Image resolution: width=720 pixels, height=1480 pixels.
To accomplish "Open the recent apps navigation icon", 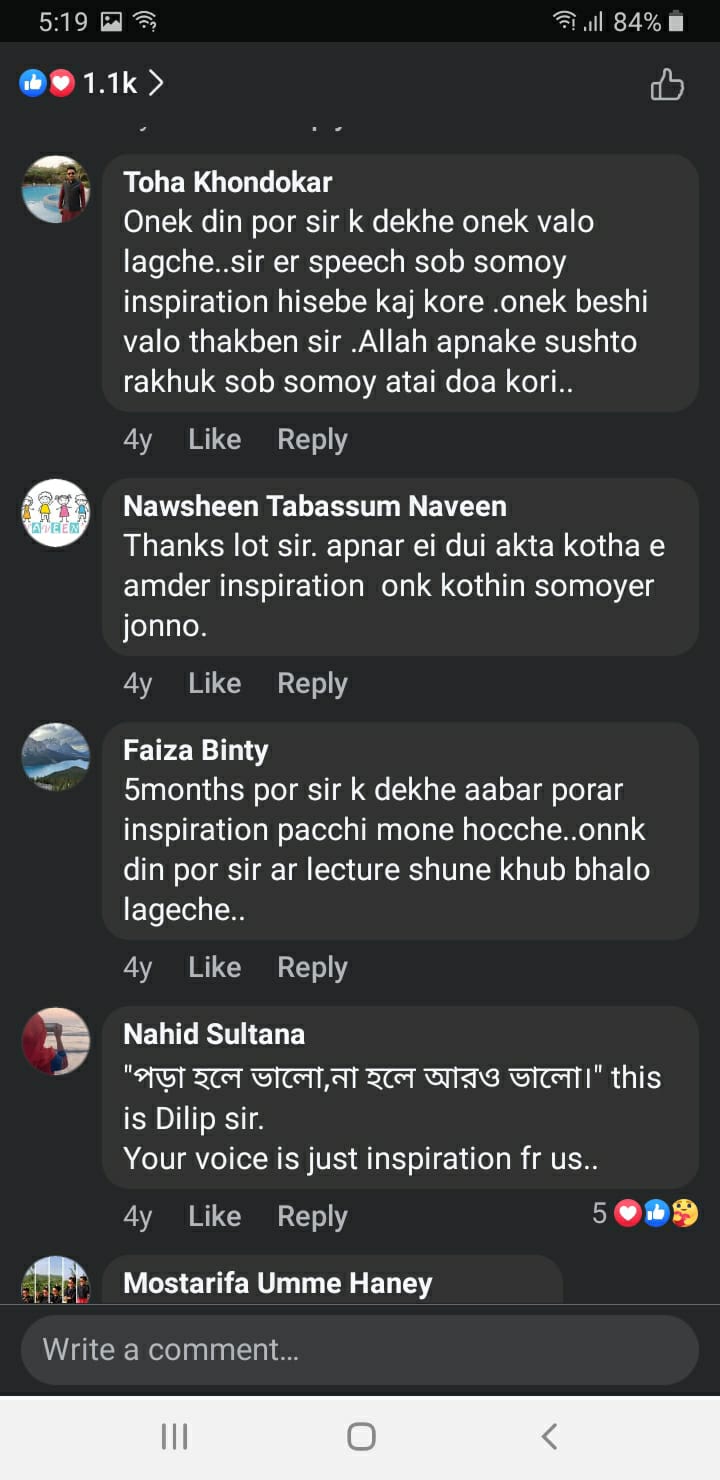I will click(174, 1436).
